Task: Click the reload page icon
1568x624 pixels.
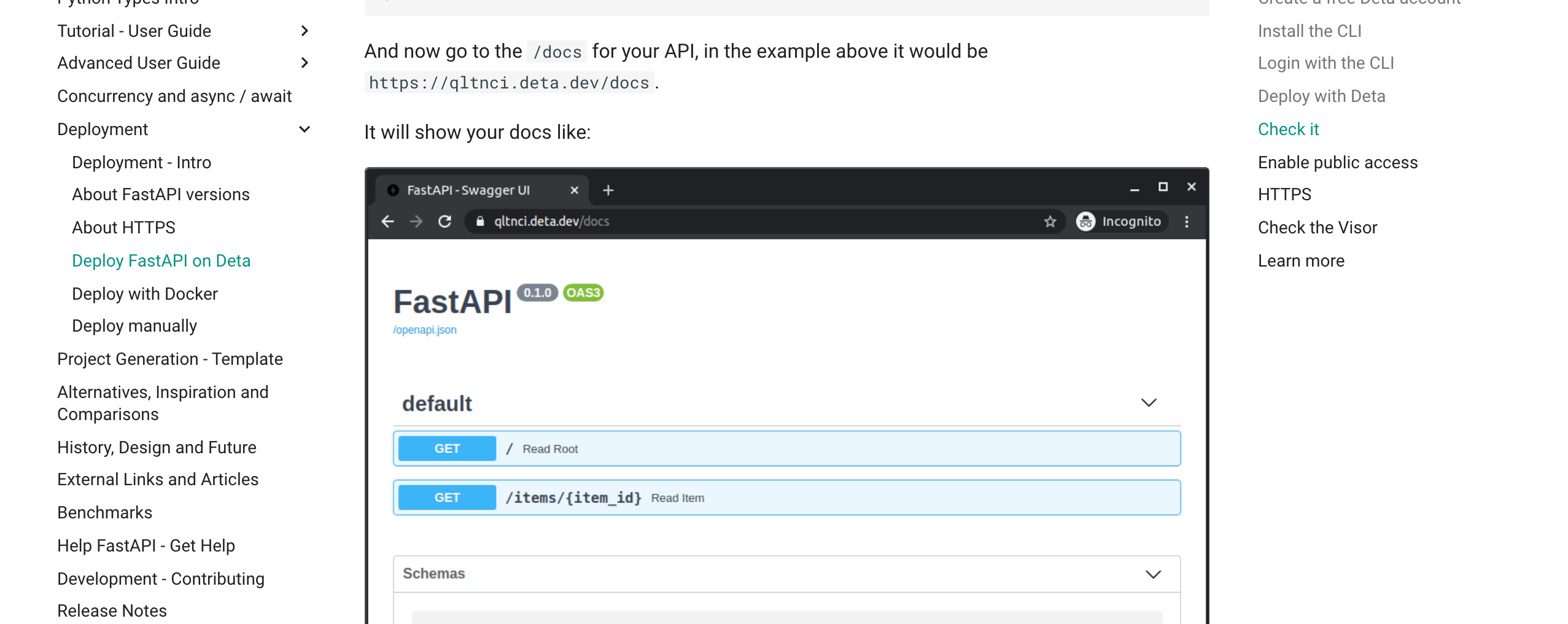Action: tap(444, 221)
